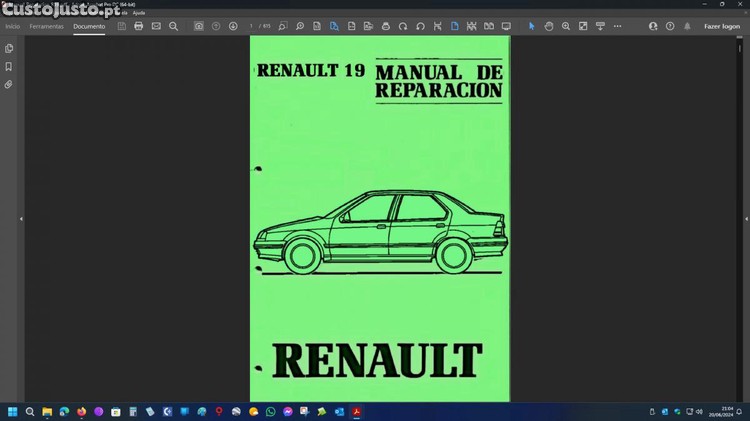The height and width of the screenshot is (421, 750).
Task: Switch to the Início tab
Action: point(13,26)
